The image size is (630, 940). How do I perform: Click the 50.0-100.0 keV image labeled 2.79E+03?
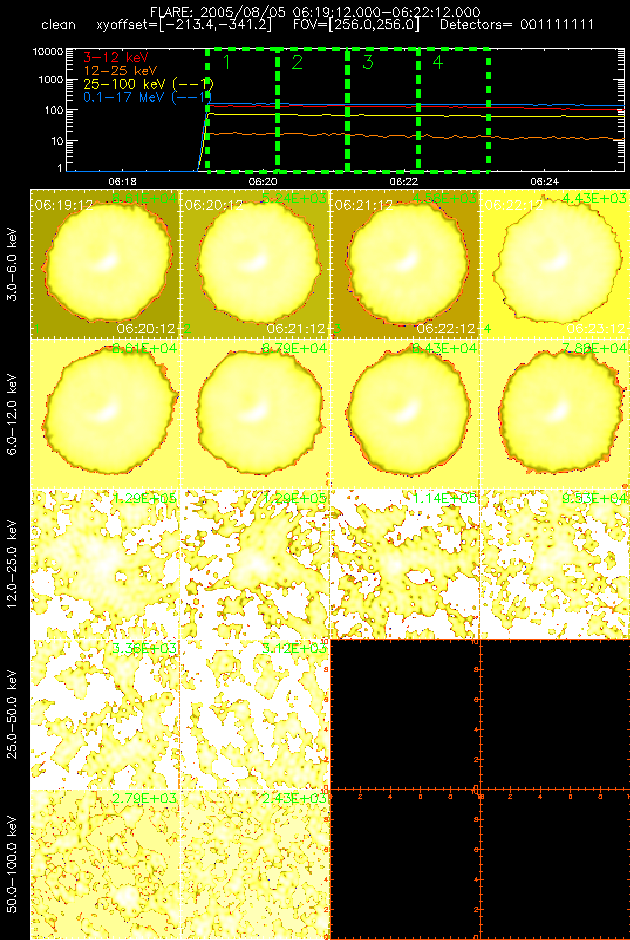(105, 863)
